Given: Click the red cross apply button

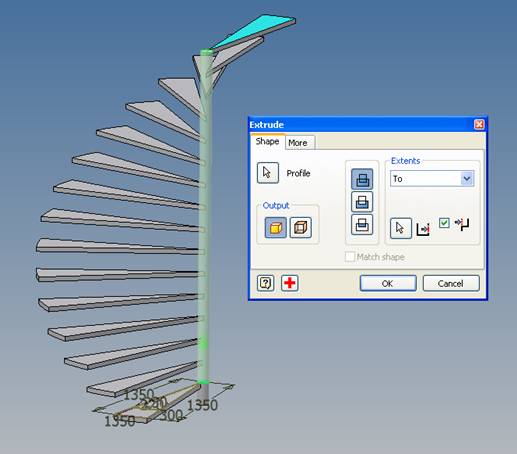Looking at the screenshot, I should coord(290,283).
